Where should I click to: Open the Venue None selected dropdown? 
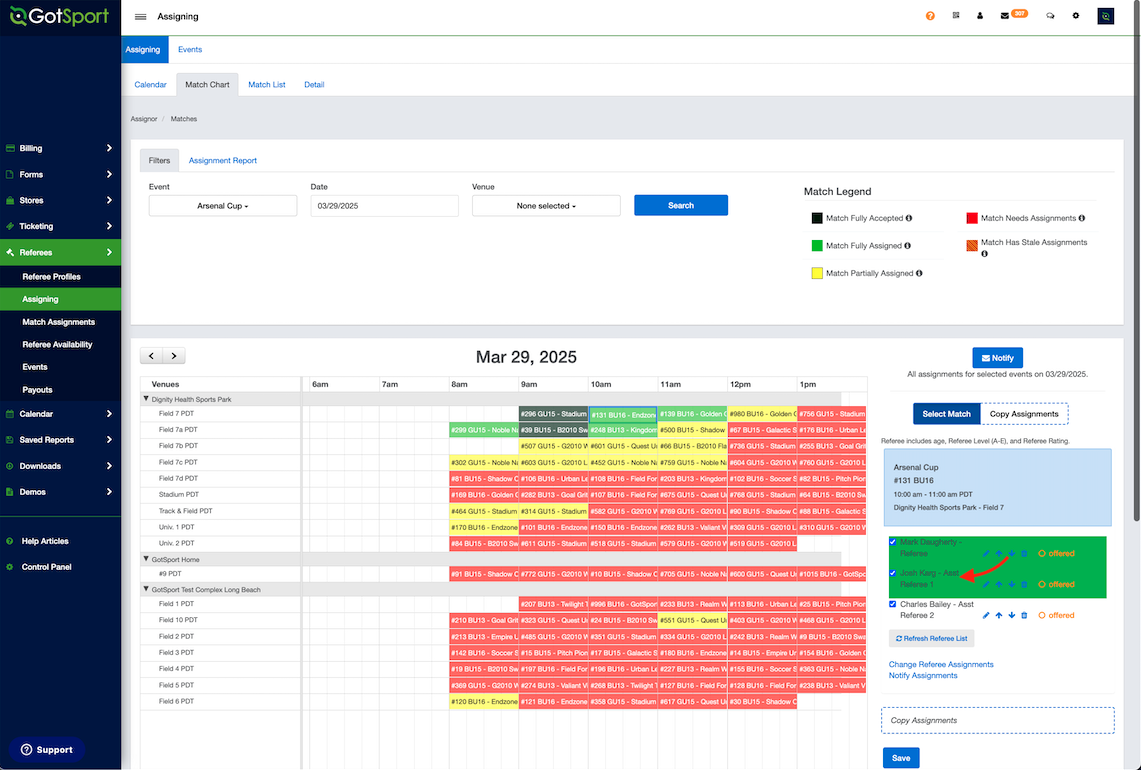(x=546, y=206)
